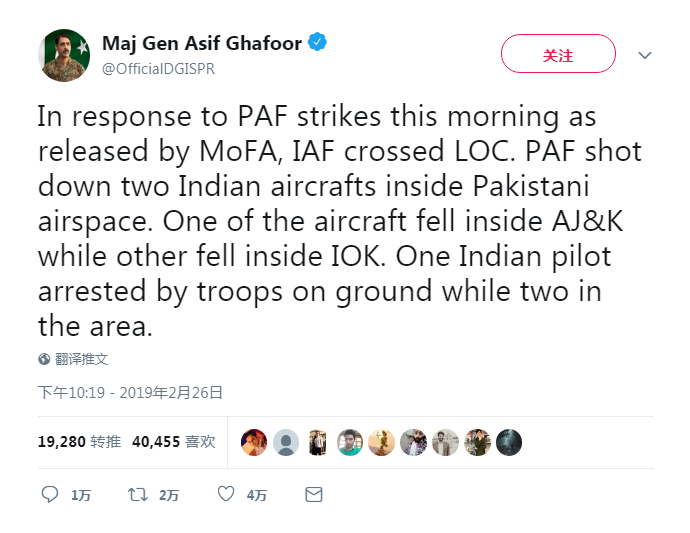Screen dimensions: 690x533
Task: Like the tweet with heart icon
Action: [226, 494]
